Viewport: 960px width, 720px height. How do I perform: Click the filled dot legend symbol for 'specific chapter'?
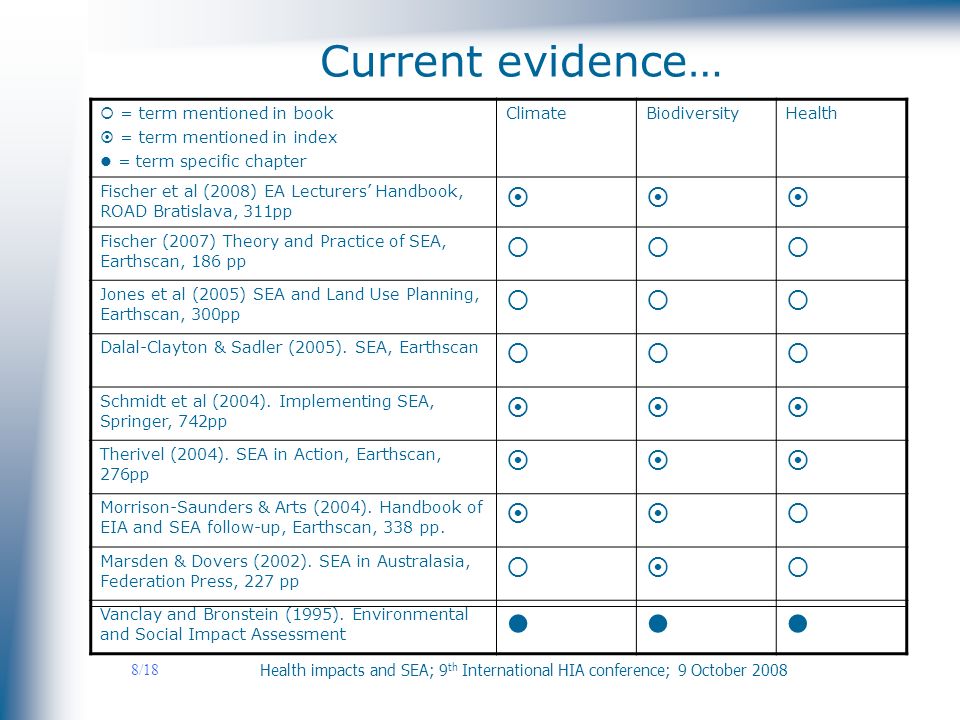tap(106, 162)
